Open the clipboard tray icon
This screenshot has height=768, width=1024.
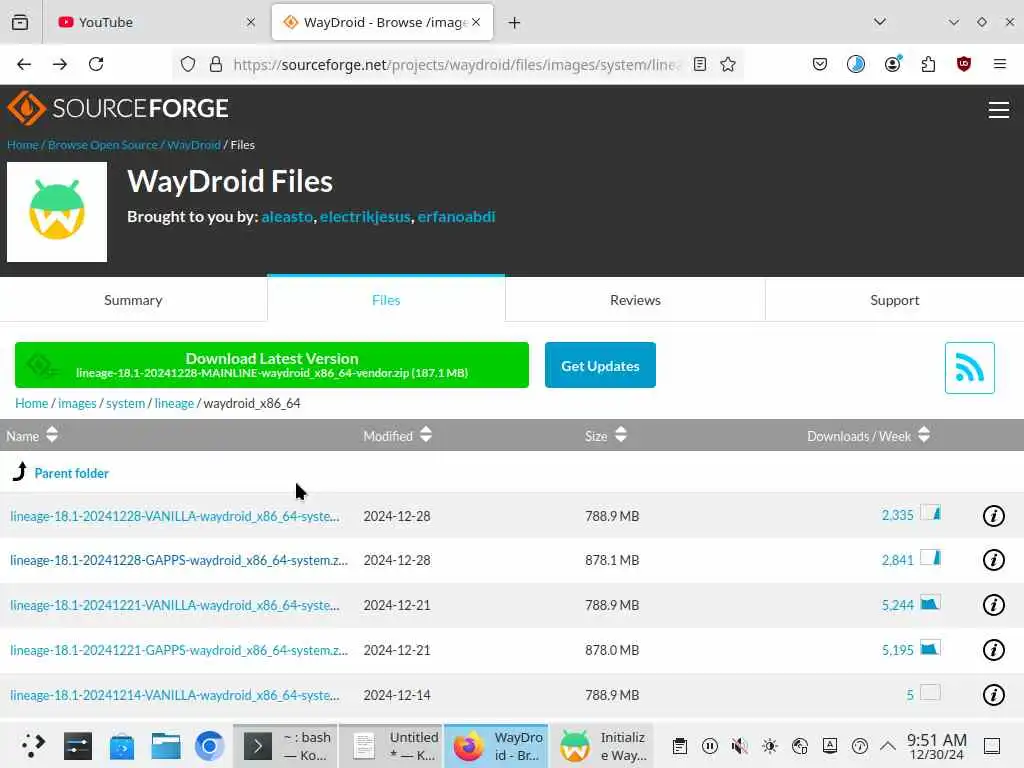click(x=679, y=746)
